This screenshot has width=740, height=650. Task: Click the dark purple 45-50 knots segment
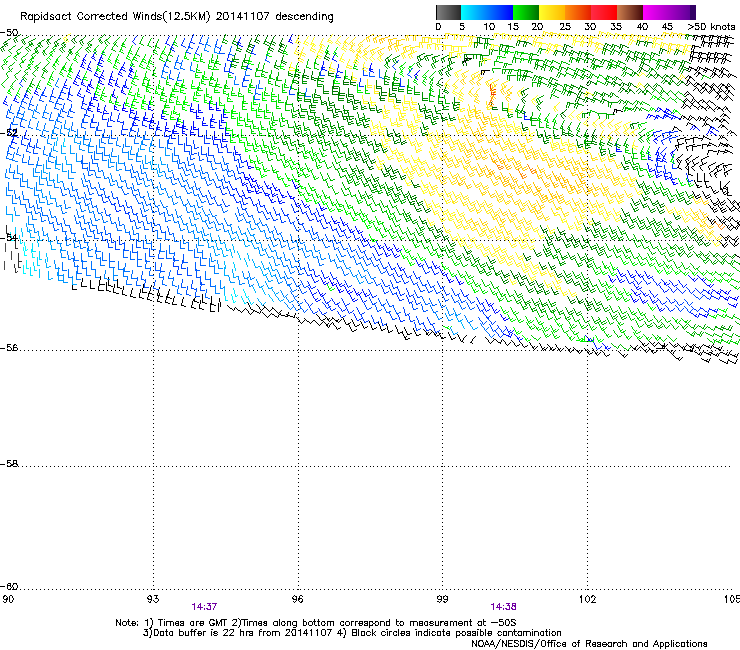[682, 12]
